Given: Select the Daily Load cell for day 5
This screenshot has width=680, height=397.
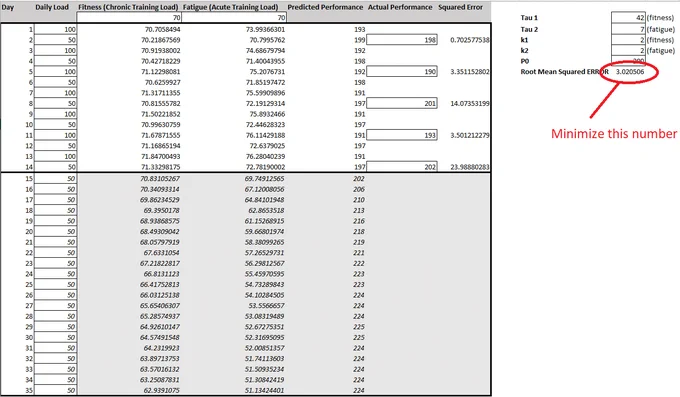Looking at the screenshot, I should coord(55,72).
